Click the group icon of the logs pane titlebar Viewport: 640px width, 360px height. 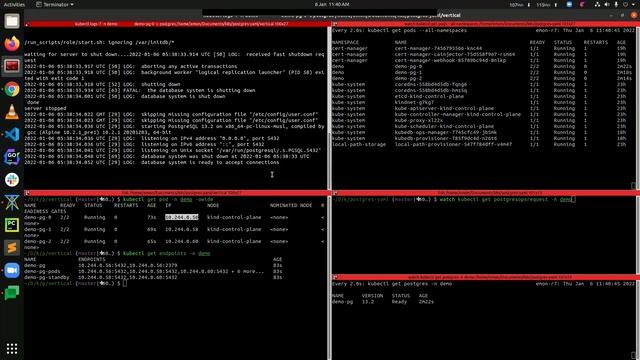click(x=27, y=24)
